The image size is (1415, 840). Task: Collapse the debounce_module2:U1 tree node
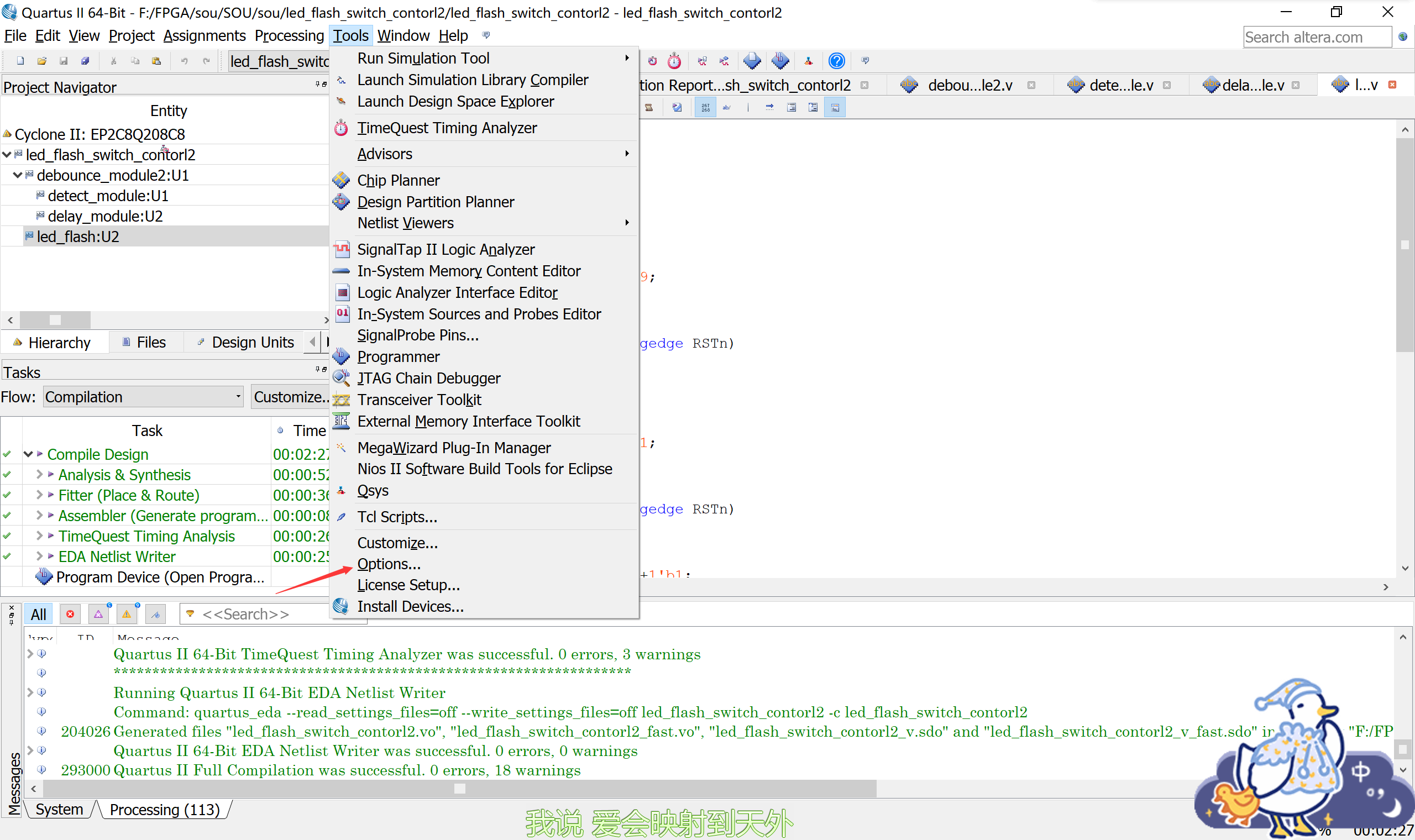[17, 176]
